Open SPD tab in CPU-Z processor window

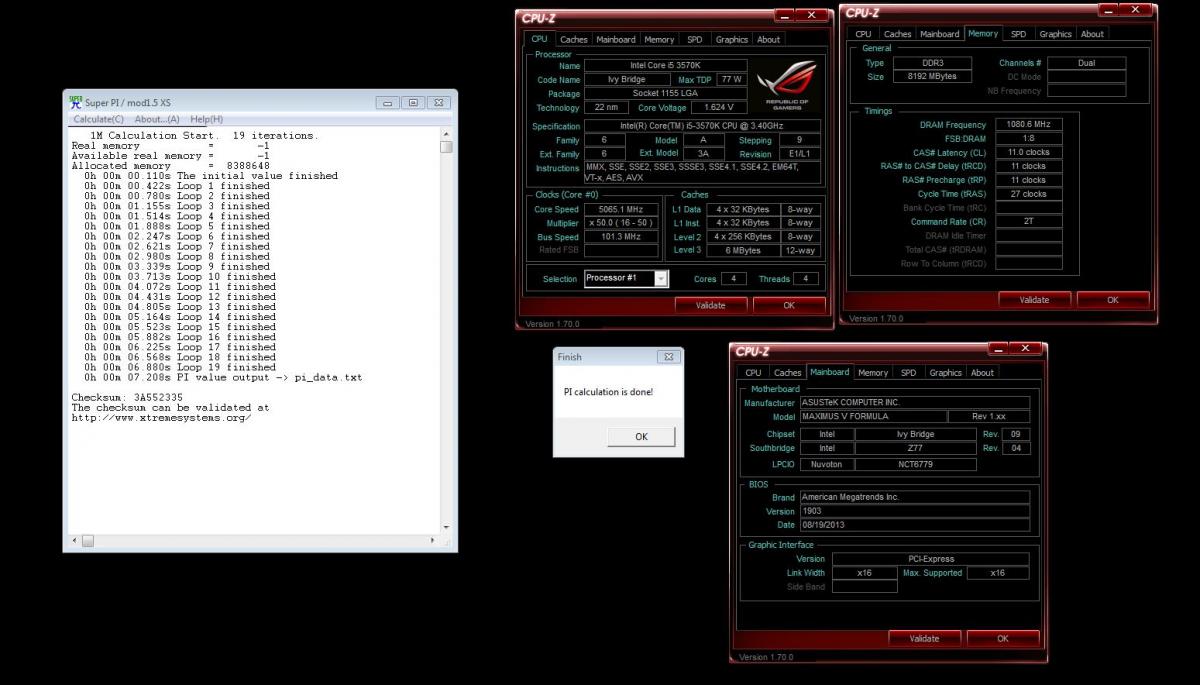pos(694,40)
